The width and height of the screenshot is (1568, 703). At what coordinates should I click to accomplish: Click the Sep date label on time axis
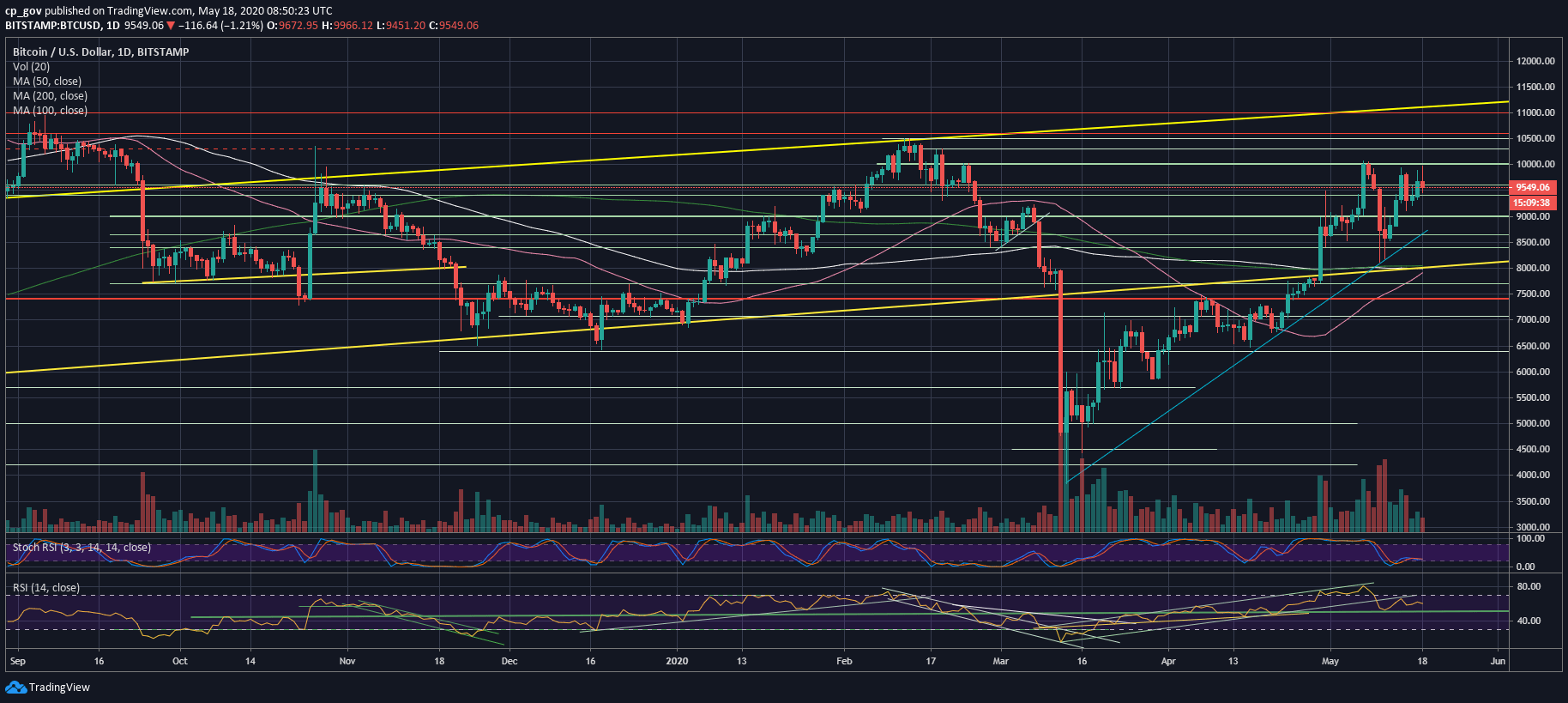coord(17,661)
